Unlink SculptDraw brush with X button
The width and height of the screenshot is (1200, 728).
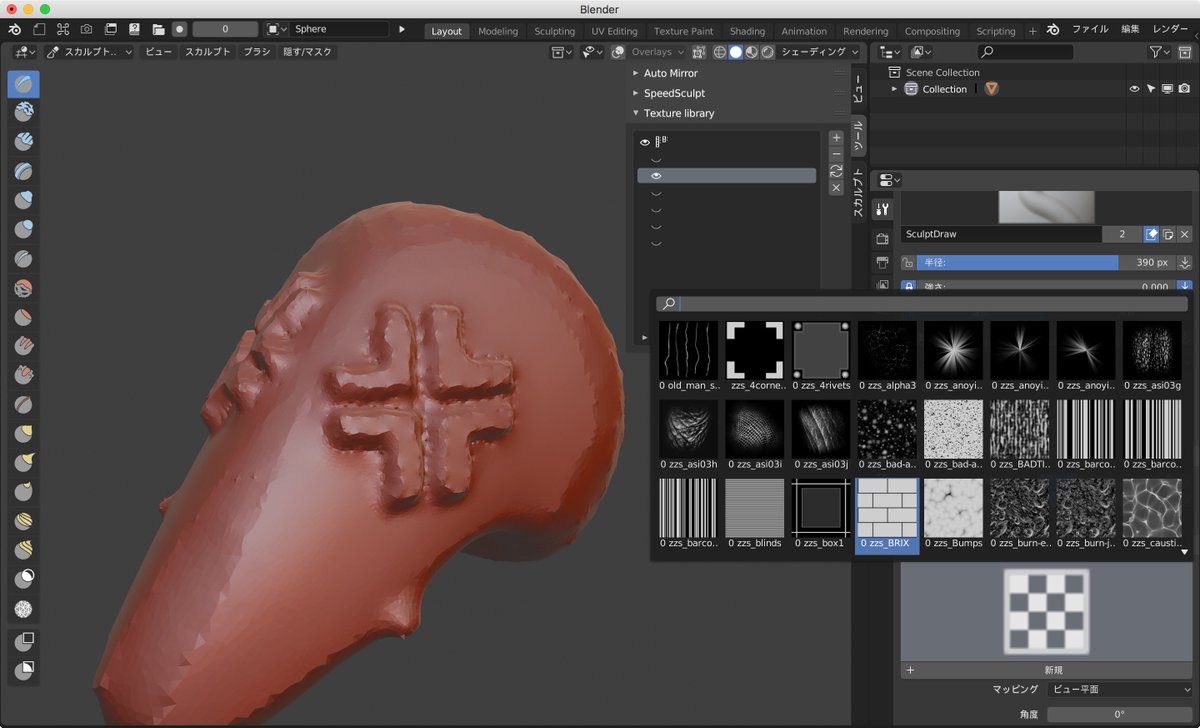coord(1185,234)
